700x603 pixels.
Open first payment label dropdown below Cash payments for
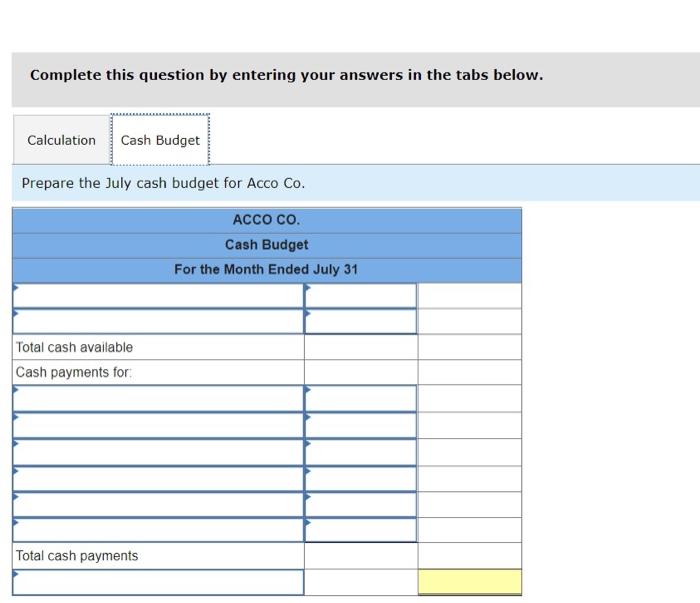[158, 399]
